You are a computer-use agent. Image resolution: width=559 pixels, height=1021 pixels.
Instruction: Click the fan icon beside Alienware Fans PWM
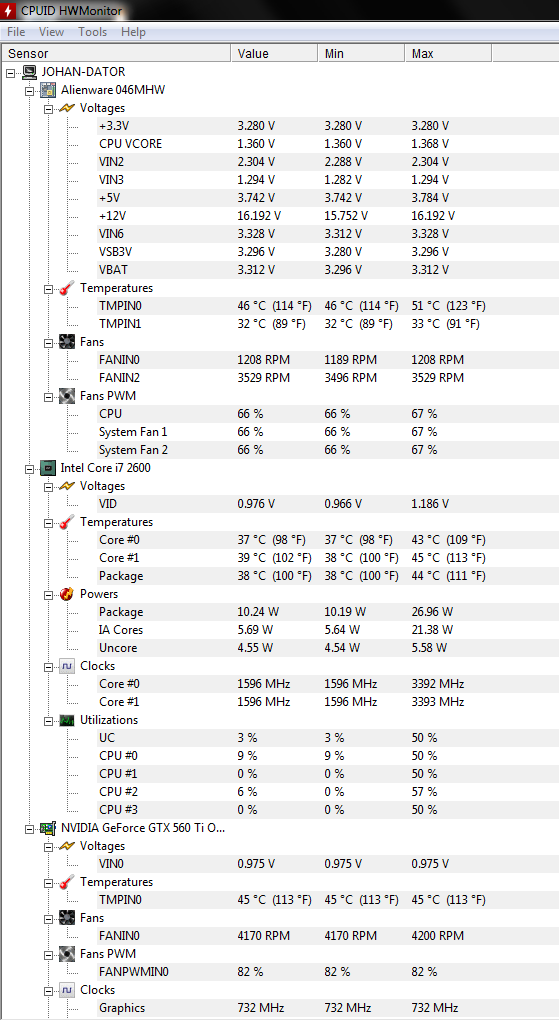click(67, 396)
